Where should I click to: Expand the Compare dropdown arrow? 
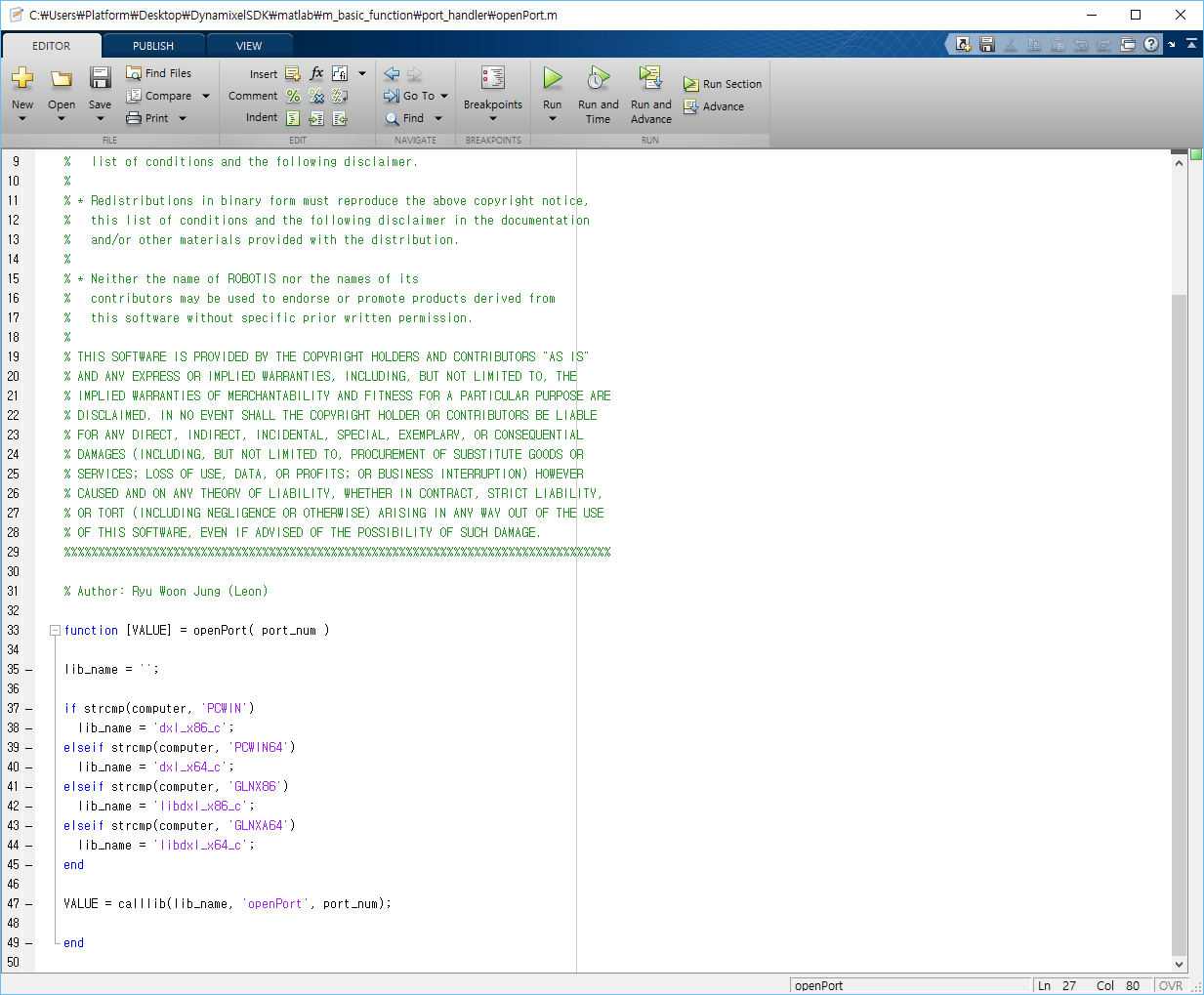click(x=206, y=96)
